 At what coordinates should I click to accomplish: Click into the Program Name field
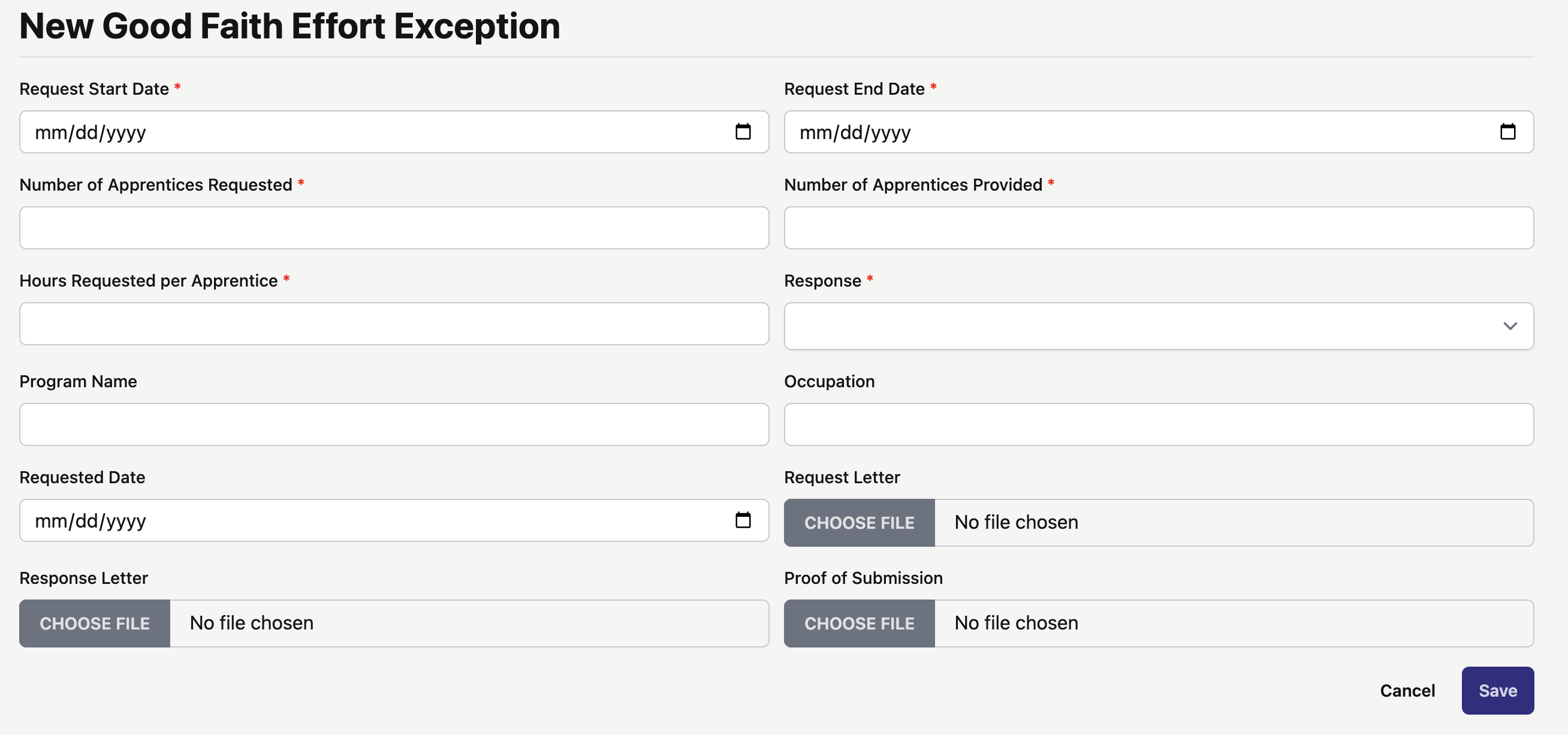click(394, 424)
